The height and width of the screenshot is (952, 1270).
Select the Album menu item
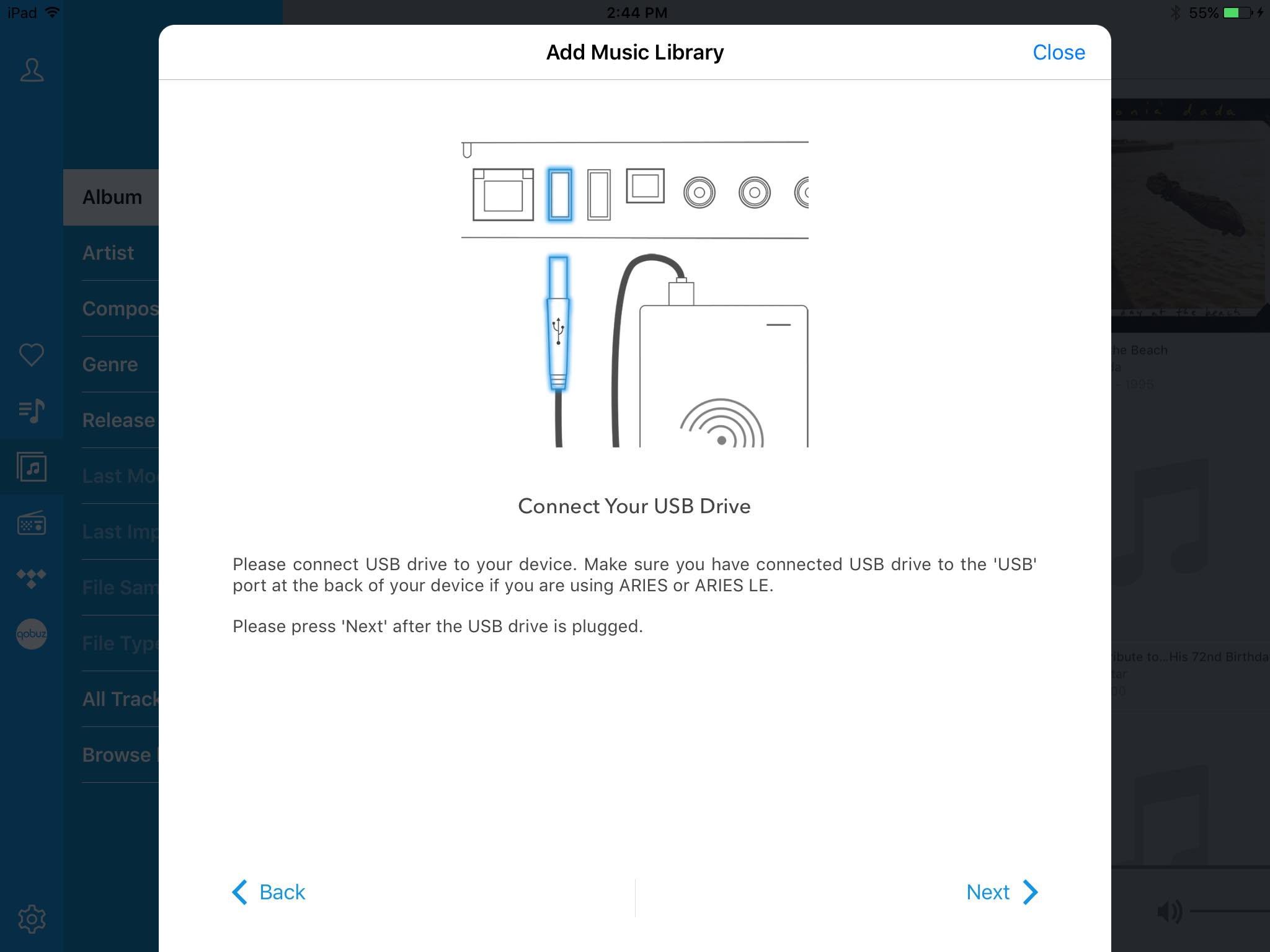click(x=112, y=197)
